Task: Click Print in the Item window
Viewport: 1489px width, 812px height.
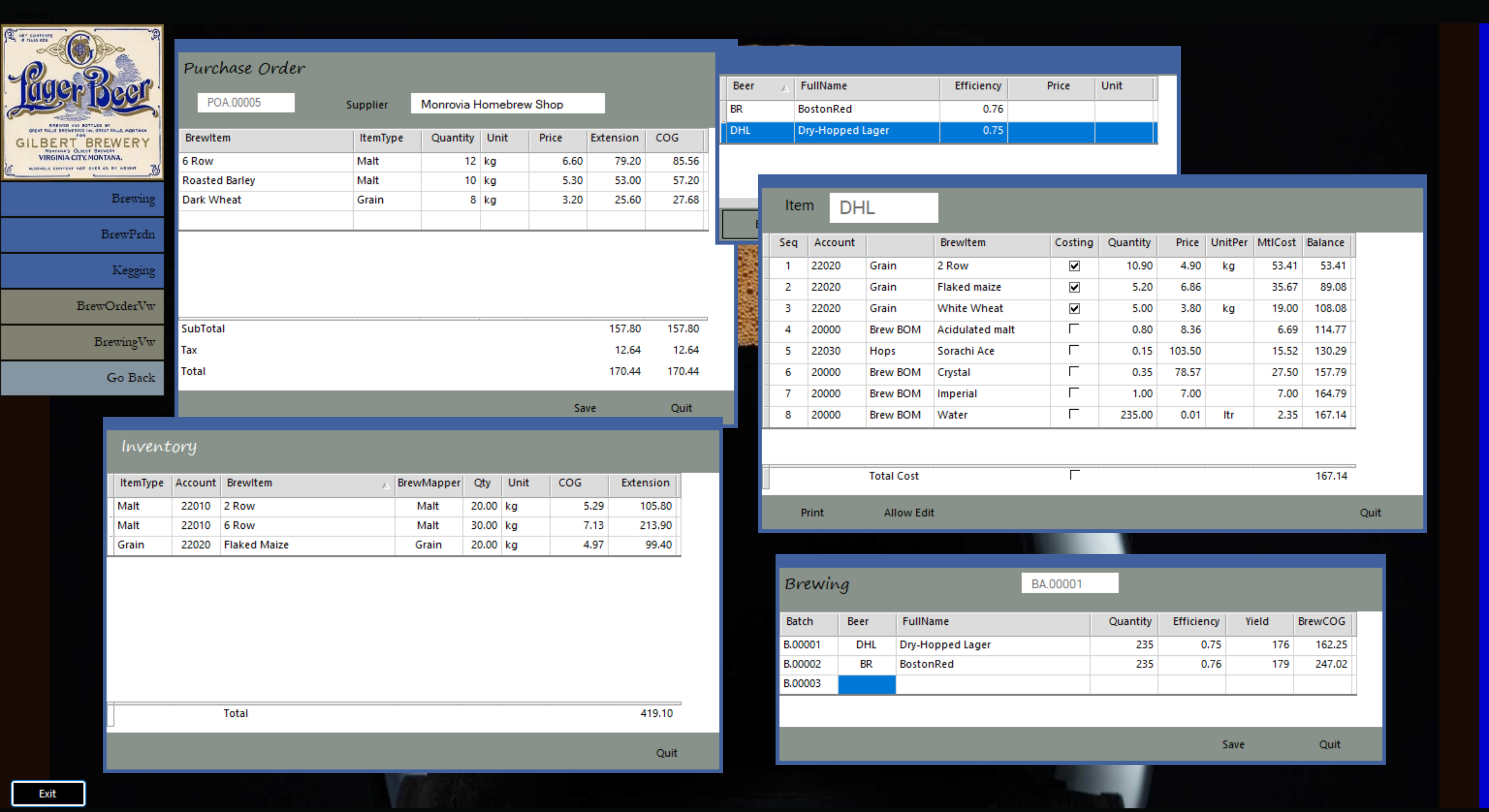Action: pyautogui.click(x=812, y=513)
